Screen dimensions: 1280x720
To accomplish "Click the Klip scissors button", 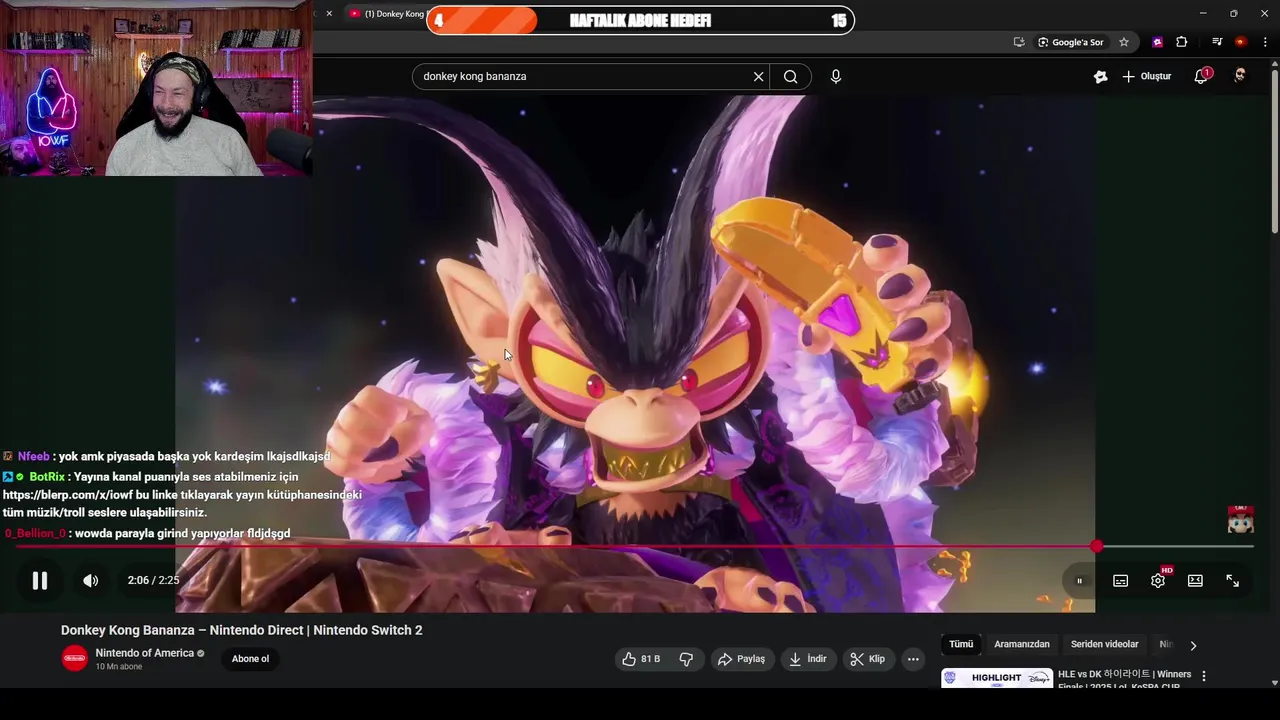I will [x=867, y=659].
